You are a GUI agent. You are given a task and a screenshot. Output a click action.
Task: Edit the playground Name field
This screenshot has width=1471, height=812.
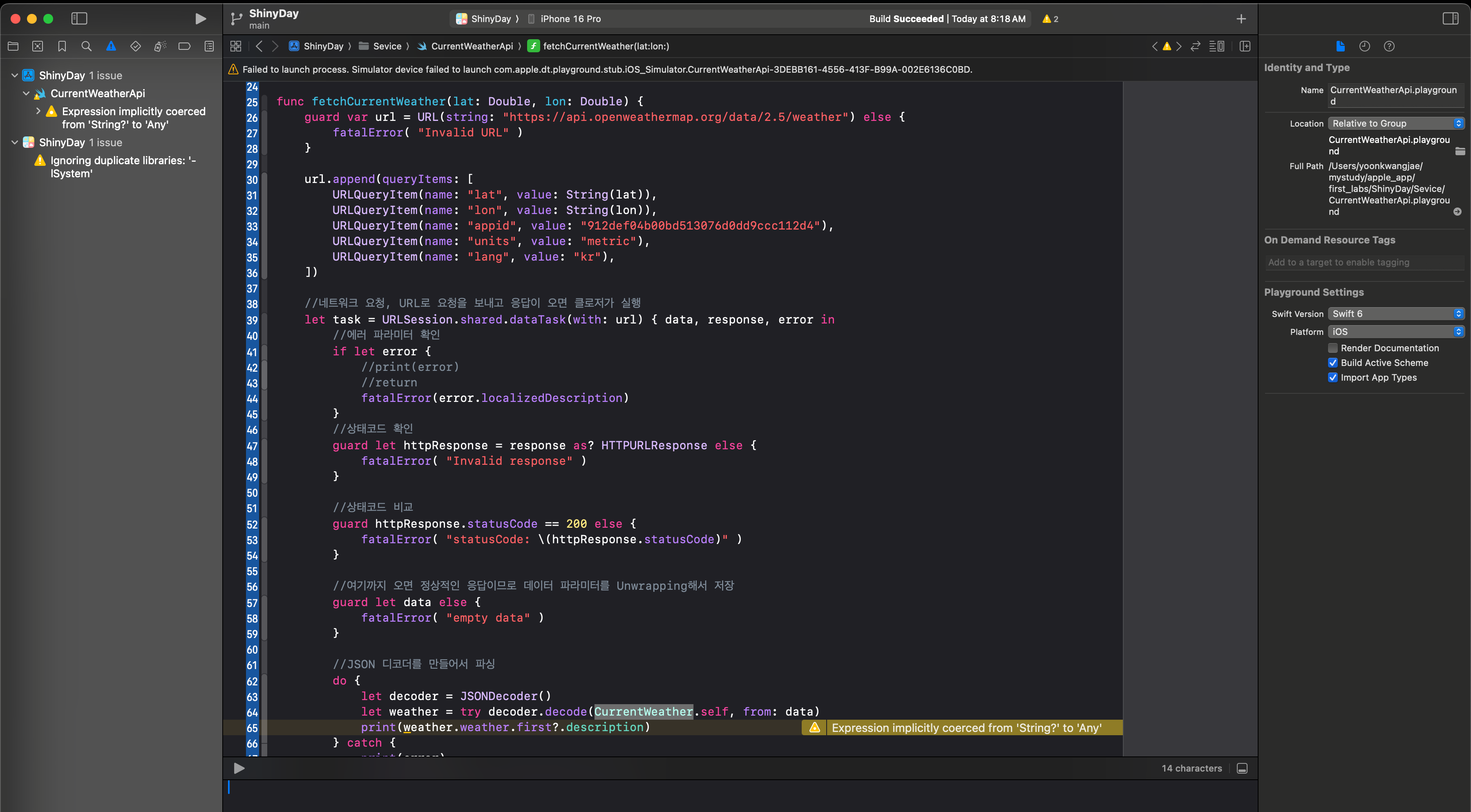click(x=1396, y=96)
